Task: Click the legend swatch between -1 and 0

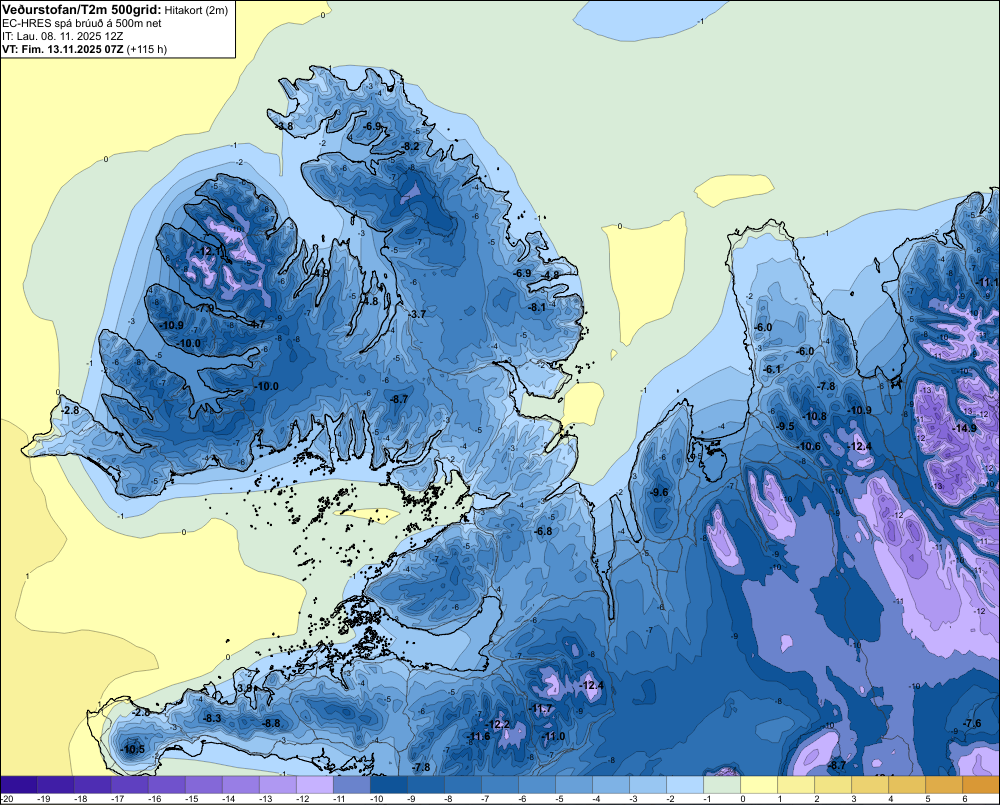Action: (x=722, y=785)
